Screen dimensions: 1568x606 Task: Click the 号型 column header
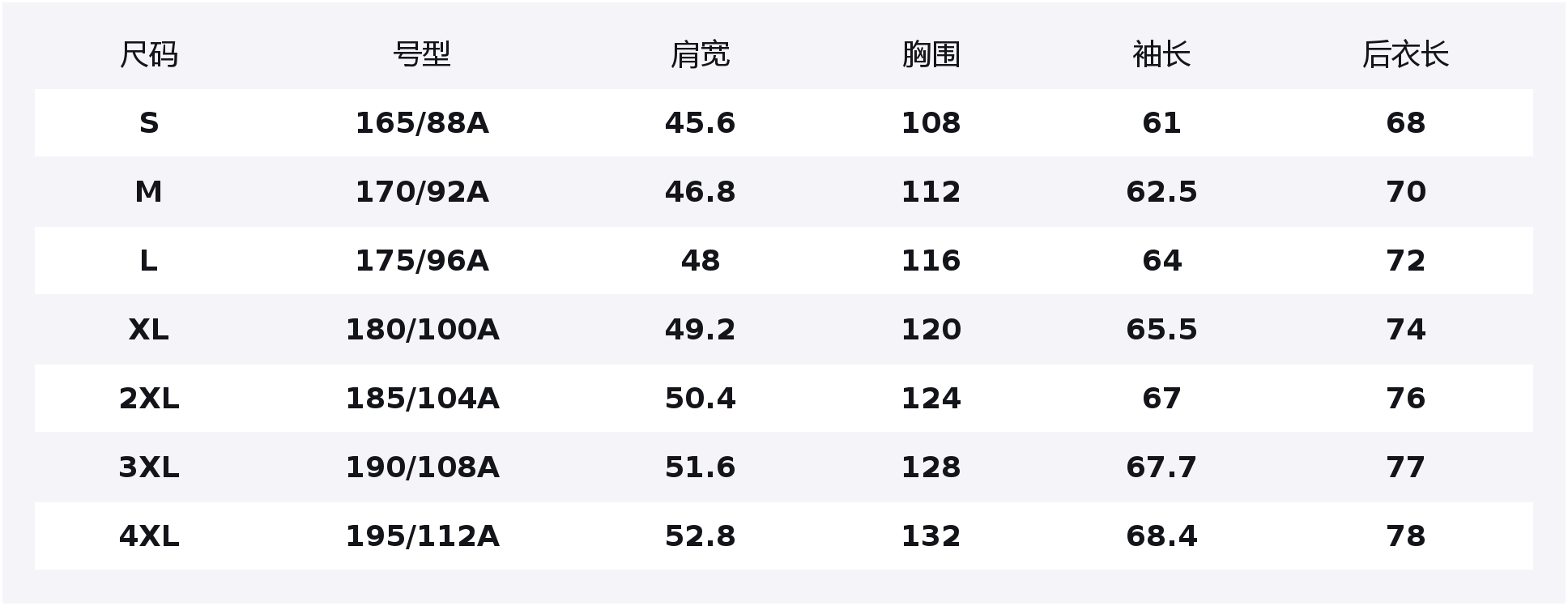coord(421,54)
